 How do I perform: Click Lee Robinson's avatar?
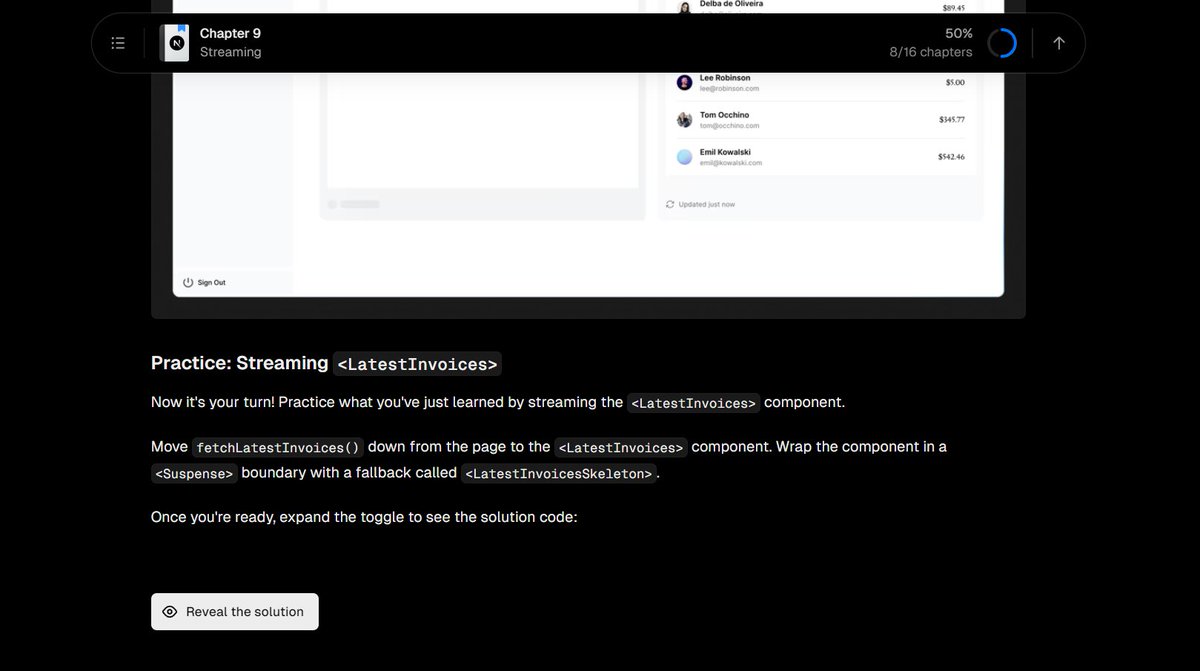click(685, 82)
